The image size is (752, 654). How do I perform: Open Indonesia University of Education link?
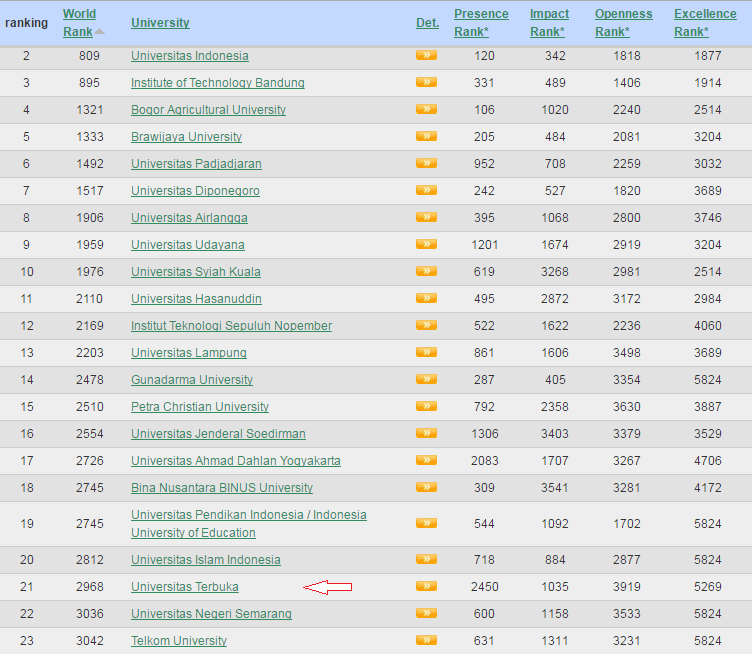tap(249, 524)
